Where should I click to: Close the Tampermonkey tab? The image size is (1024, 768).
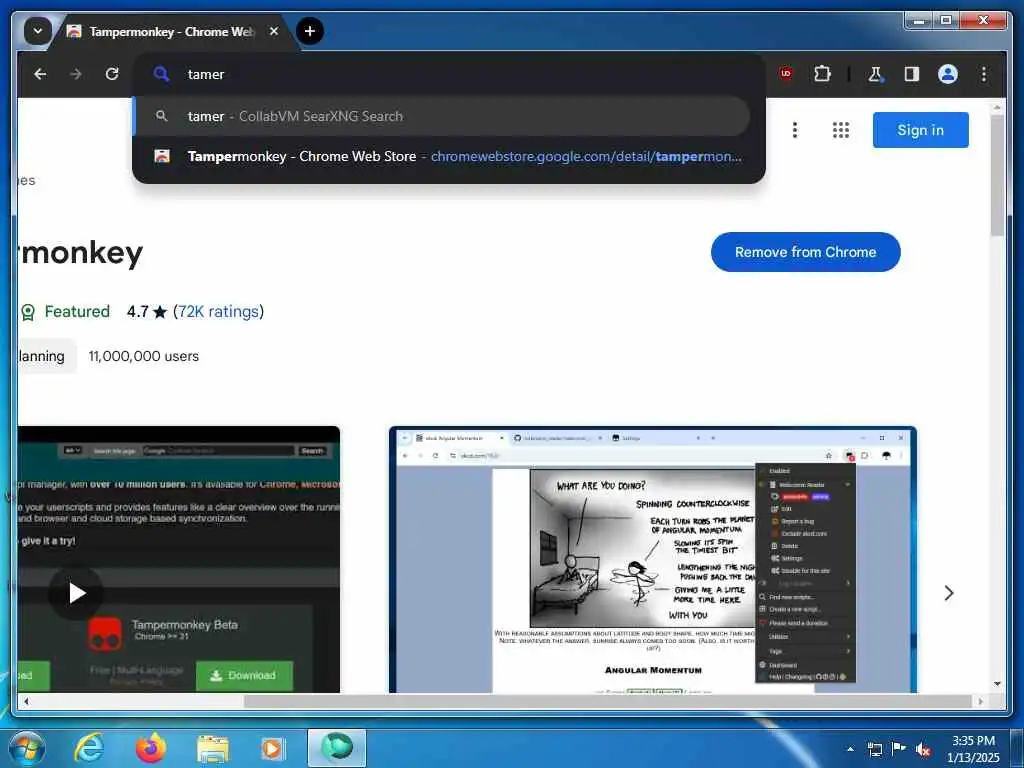tap(274, 31)
